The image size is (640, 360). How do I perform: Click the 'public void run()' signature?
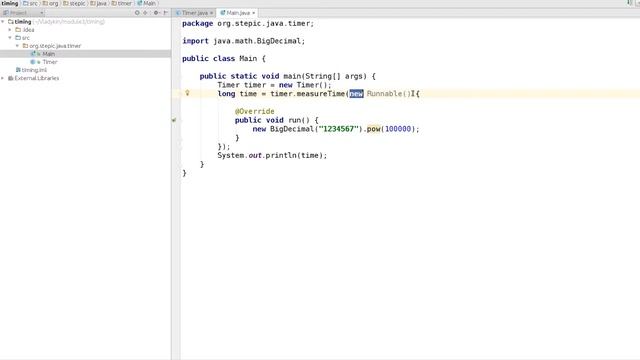[272, 120]
